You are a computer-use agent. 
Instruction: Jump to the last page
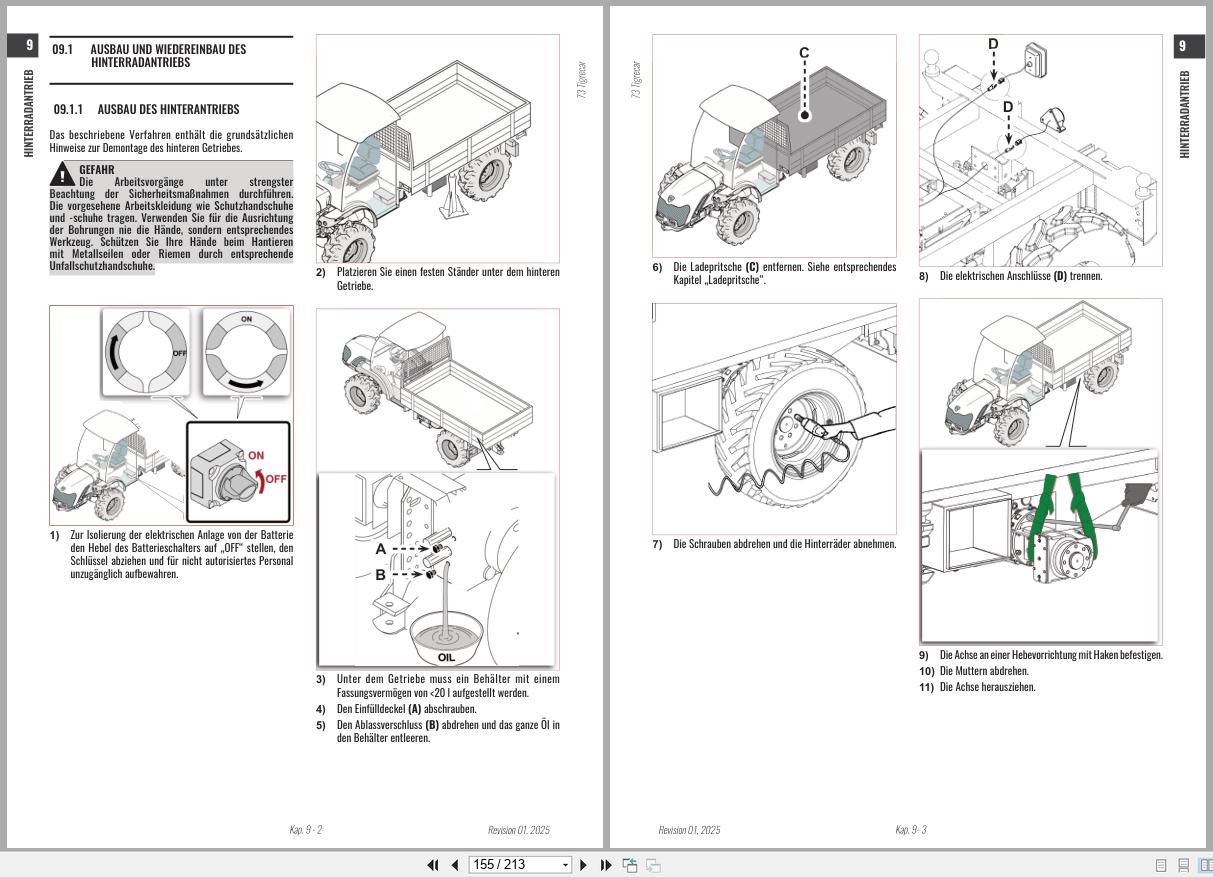606,865
